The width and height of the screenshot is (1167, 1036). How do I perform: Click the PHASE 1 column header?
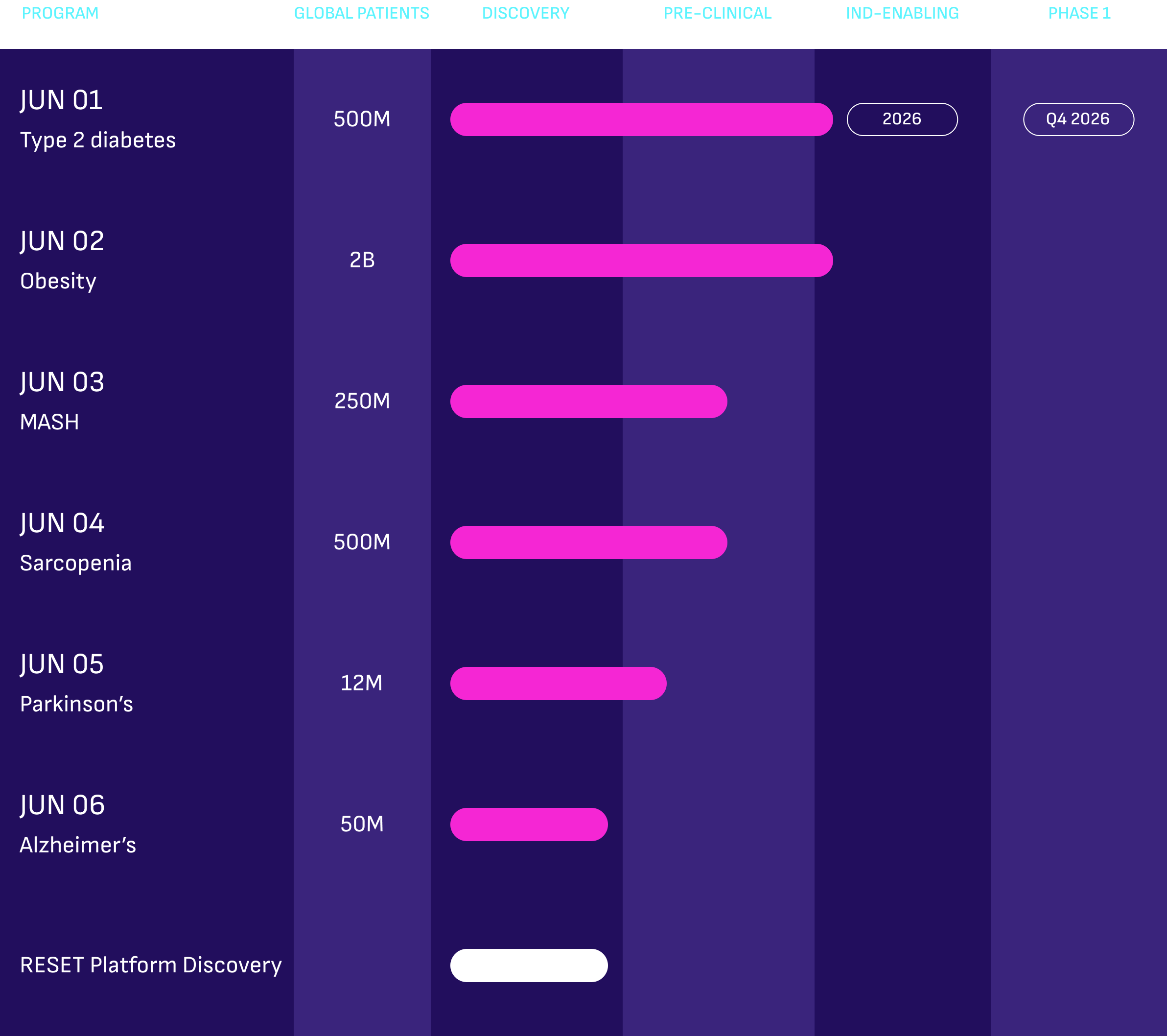(1079, 13)
